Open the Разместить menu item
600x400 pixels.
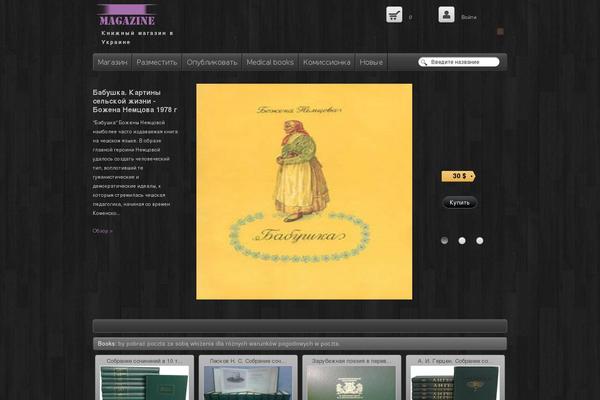coord(157,62)
